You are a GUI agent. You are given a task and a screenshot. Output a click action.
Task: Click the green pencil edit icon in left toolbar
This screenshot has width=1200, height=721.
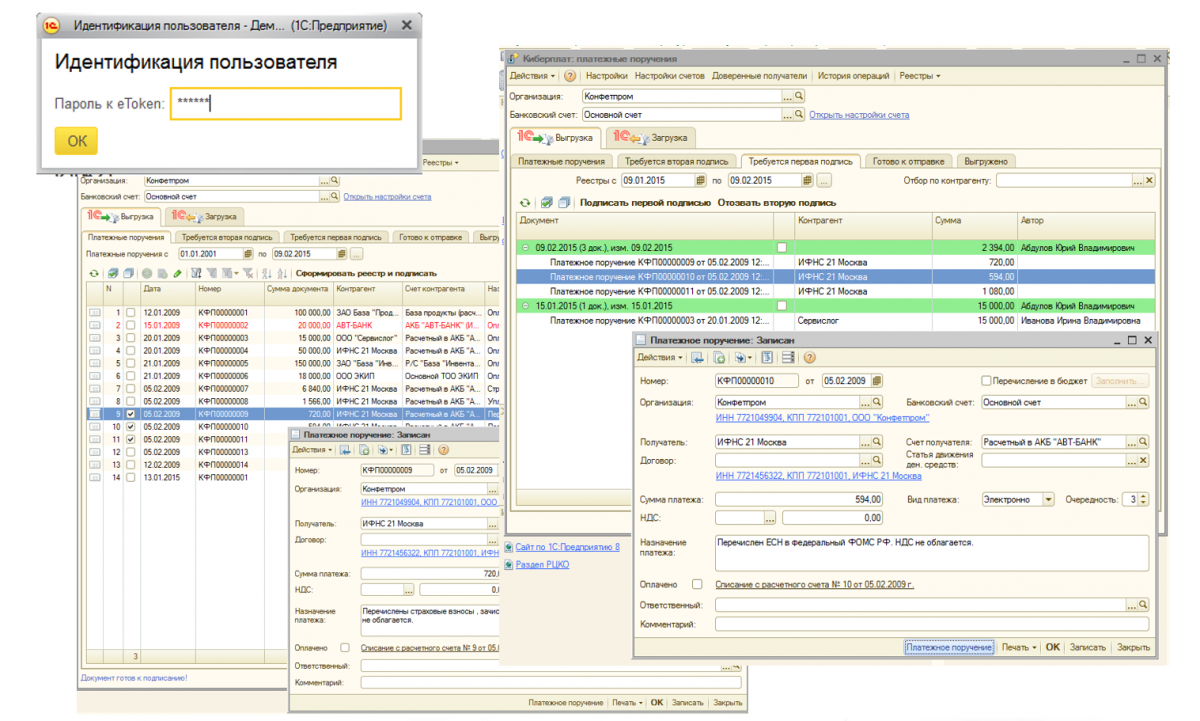click(177, 273)
